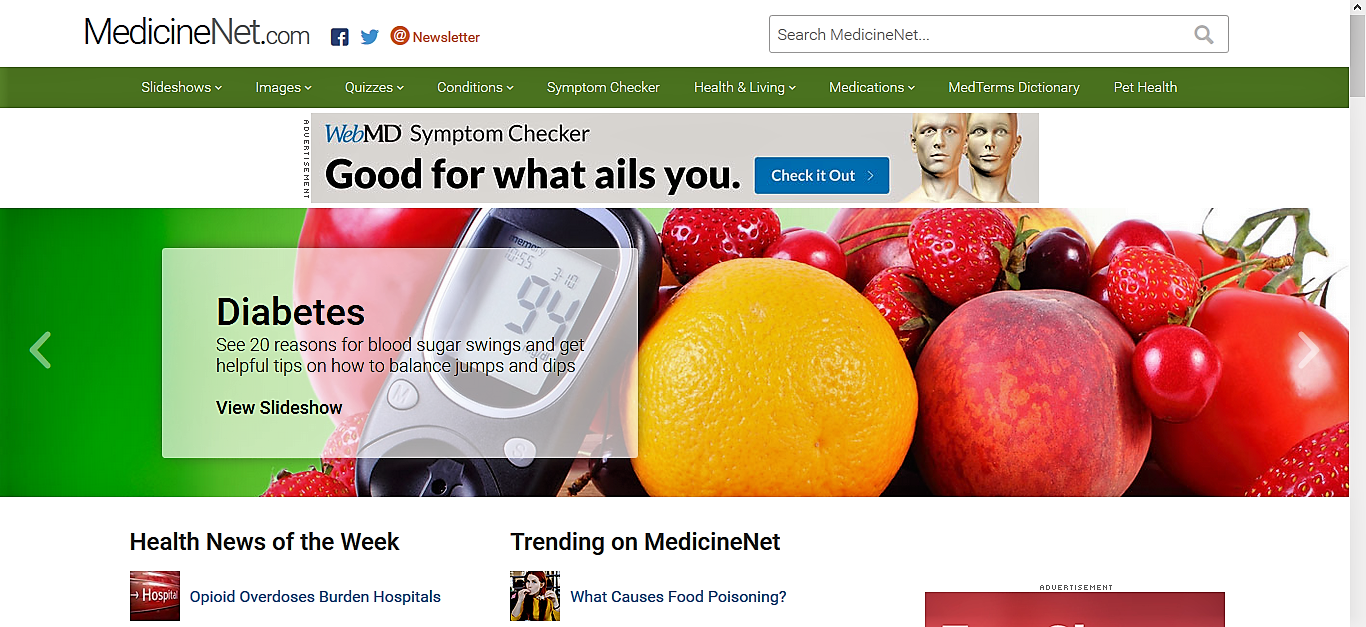Click View Slideshow for Diabetes
The height and width of the screenshot is (627, 1366).
click(x=279, y=408)
